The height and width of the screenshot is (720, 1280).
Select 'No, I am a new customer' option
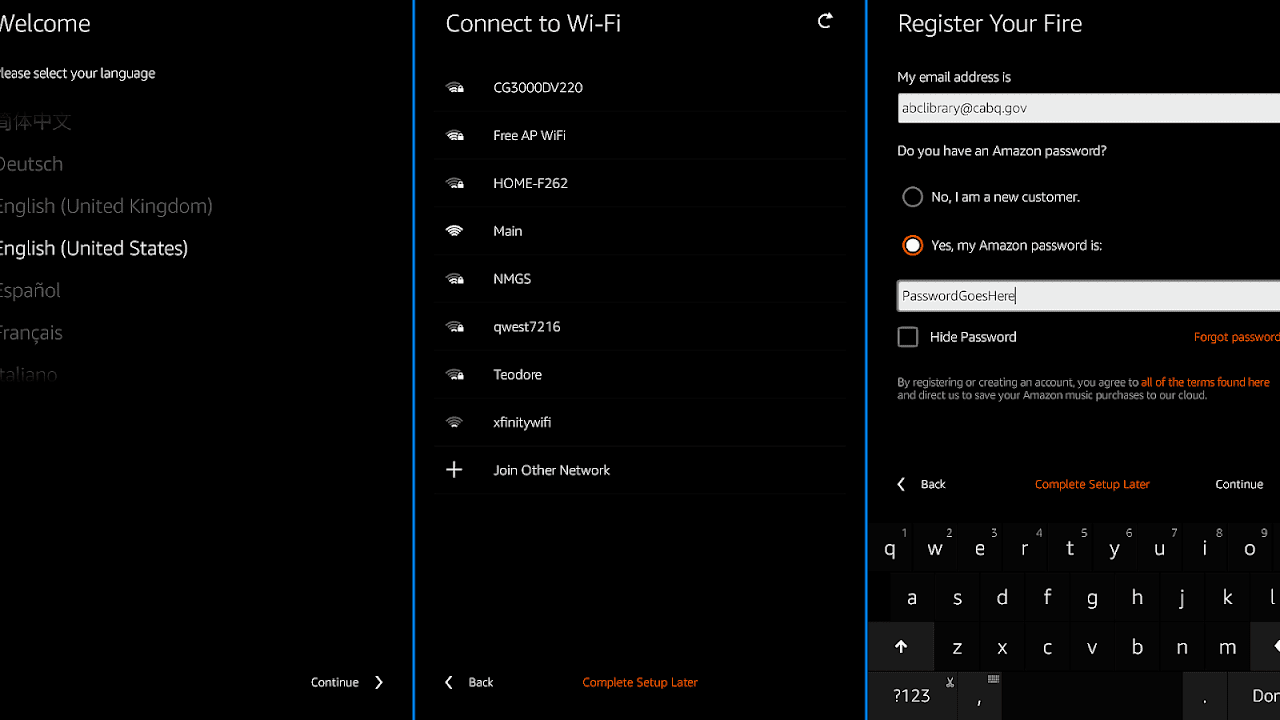[912, 197]
